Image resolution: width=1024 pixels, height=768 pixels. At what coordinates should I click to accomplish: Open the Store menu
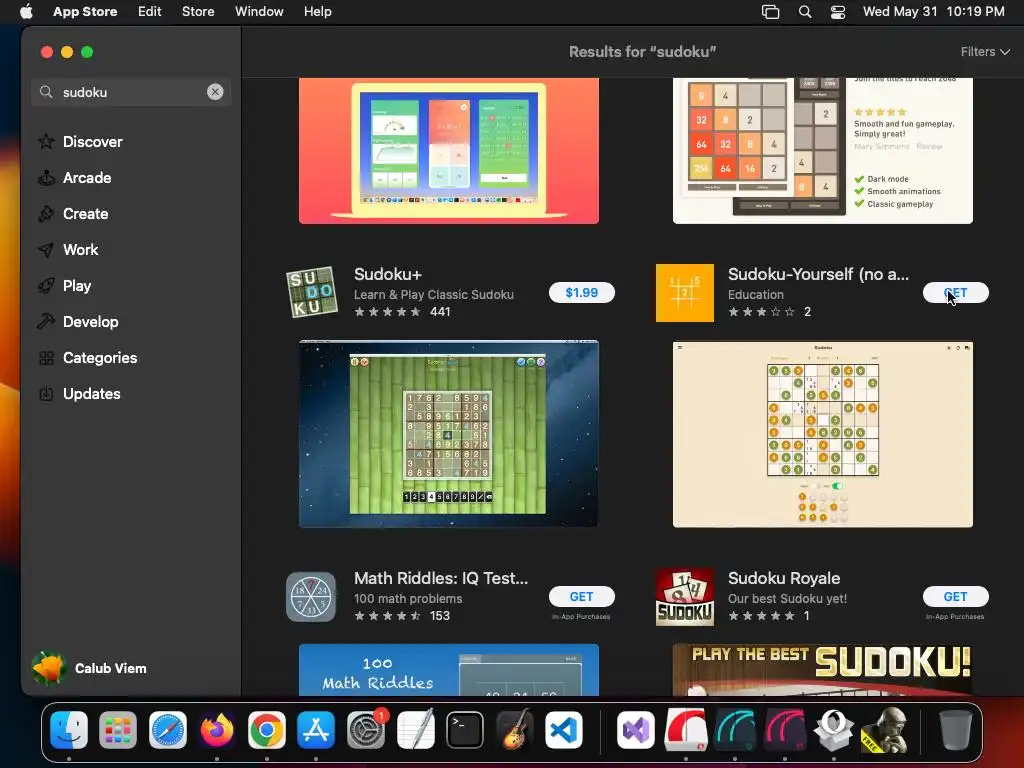[x=198, y=12]
